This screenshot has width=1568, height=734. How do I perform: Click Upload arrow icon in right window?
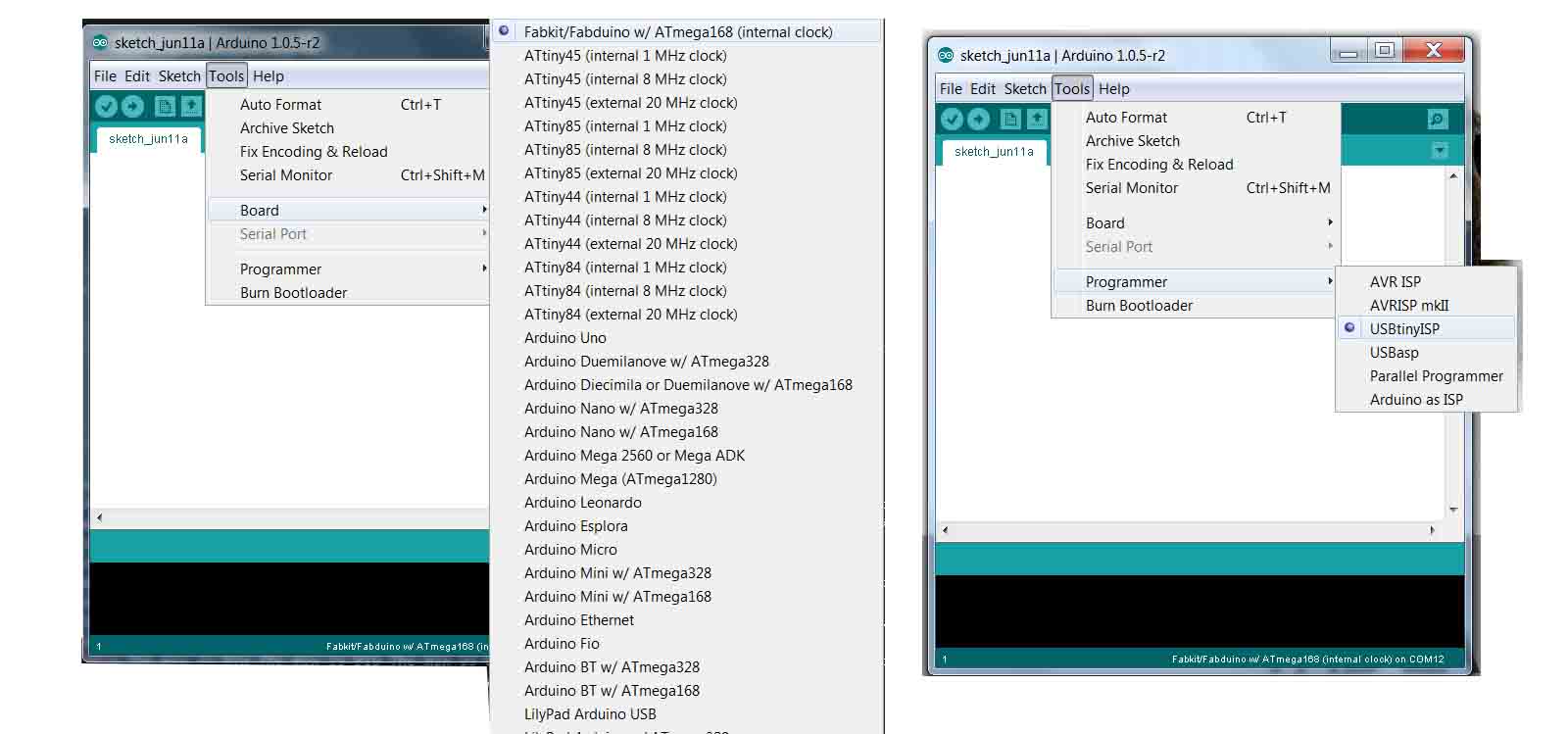tap(978, 119)
